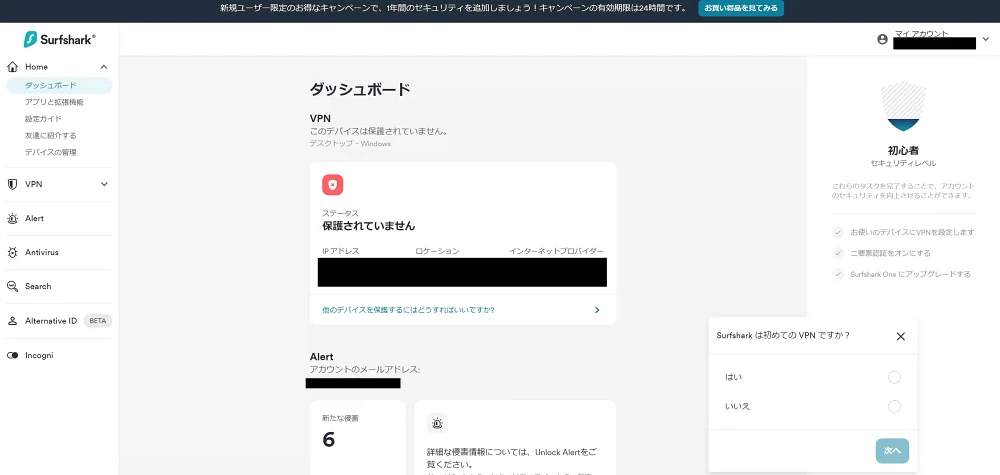Viewport: 1000px width, 475px height.
Task: Click the 新たな侵害 count card
Action: point(357,437)
